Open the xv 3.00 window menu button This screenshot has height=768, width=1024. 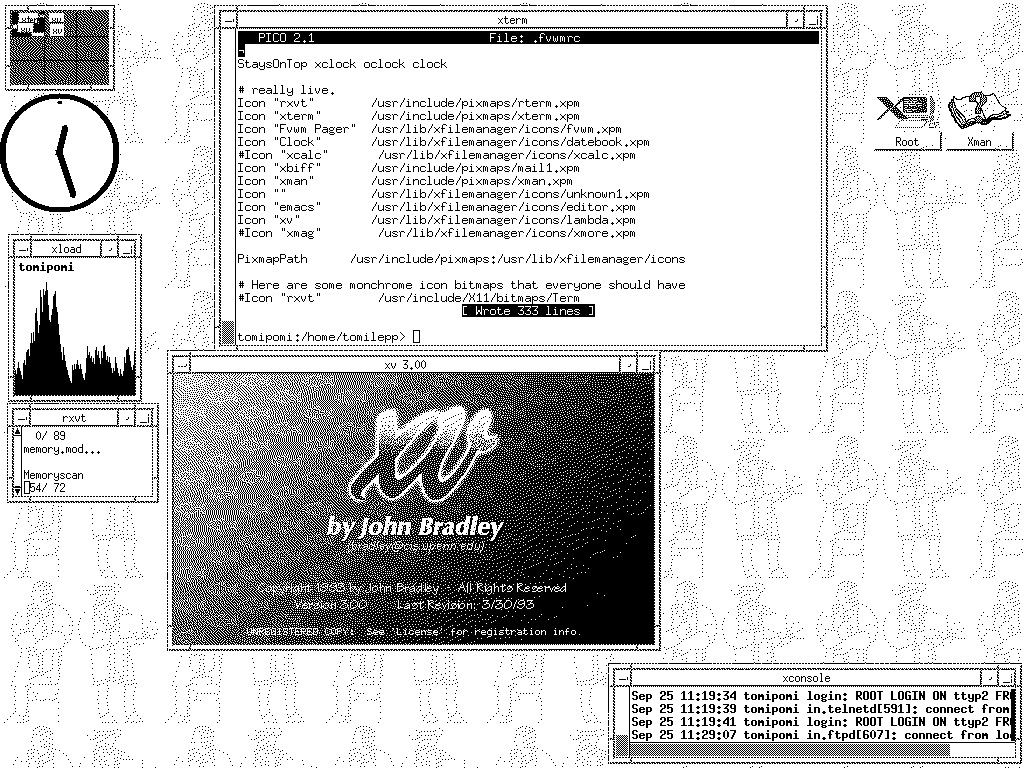coord(180,364)
